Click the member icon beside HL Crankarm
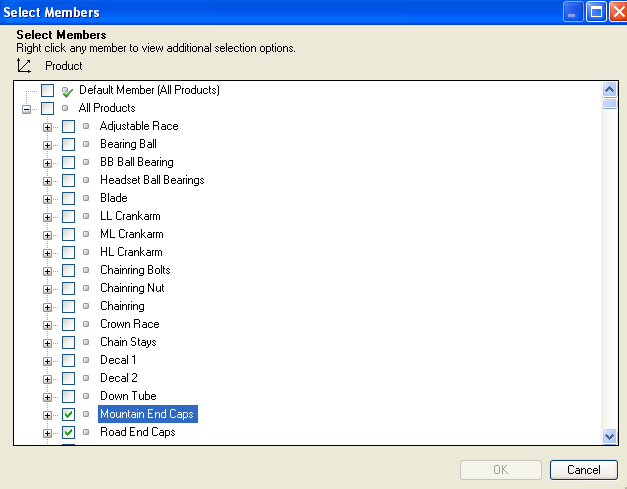627x489 pixels. click(x=86, y=252)
